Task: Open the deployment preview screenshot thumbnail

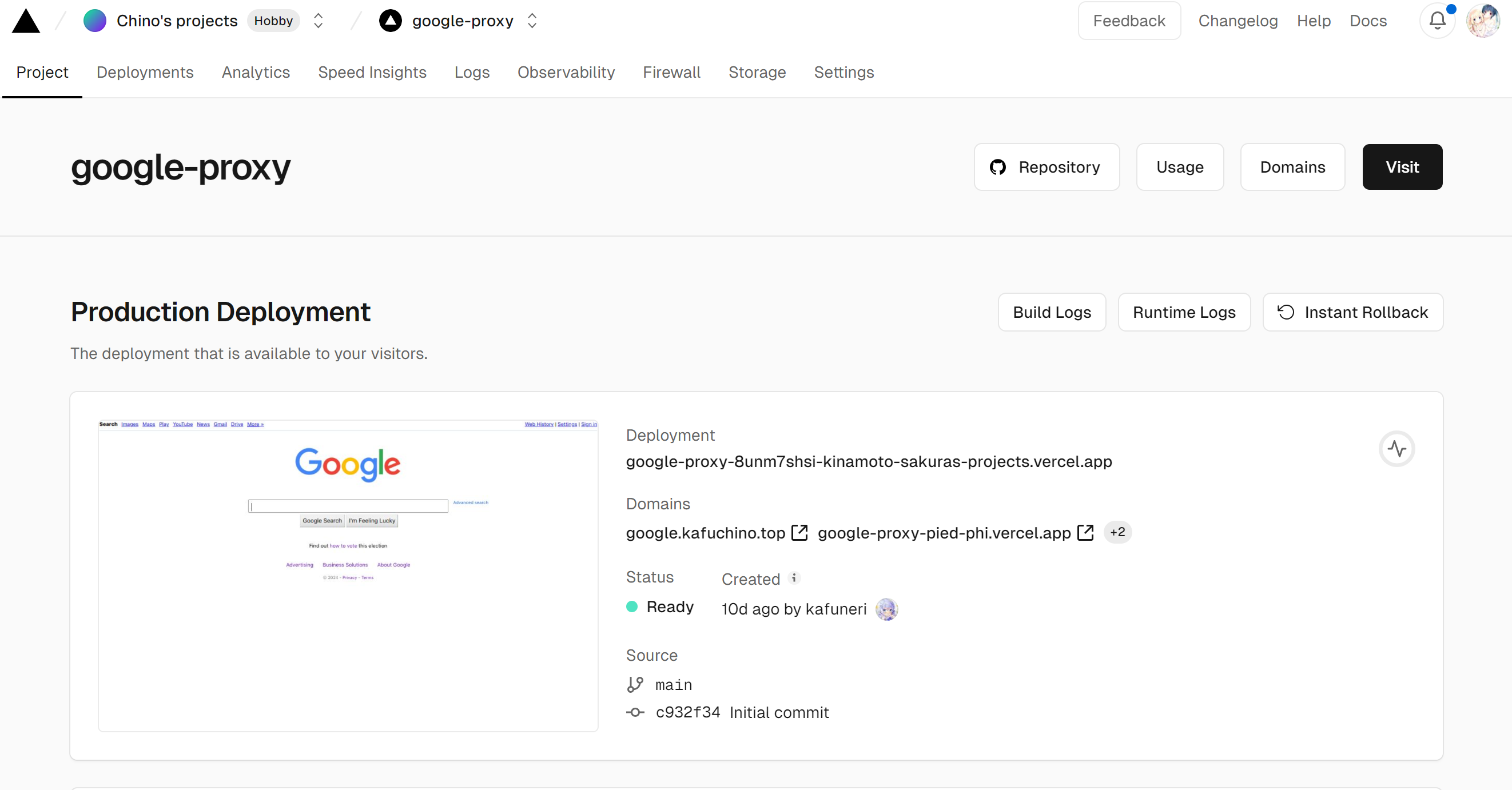Action: tap(348, 575)
